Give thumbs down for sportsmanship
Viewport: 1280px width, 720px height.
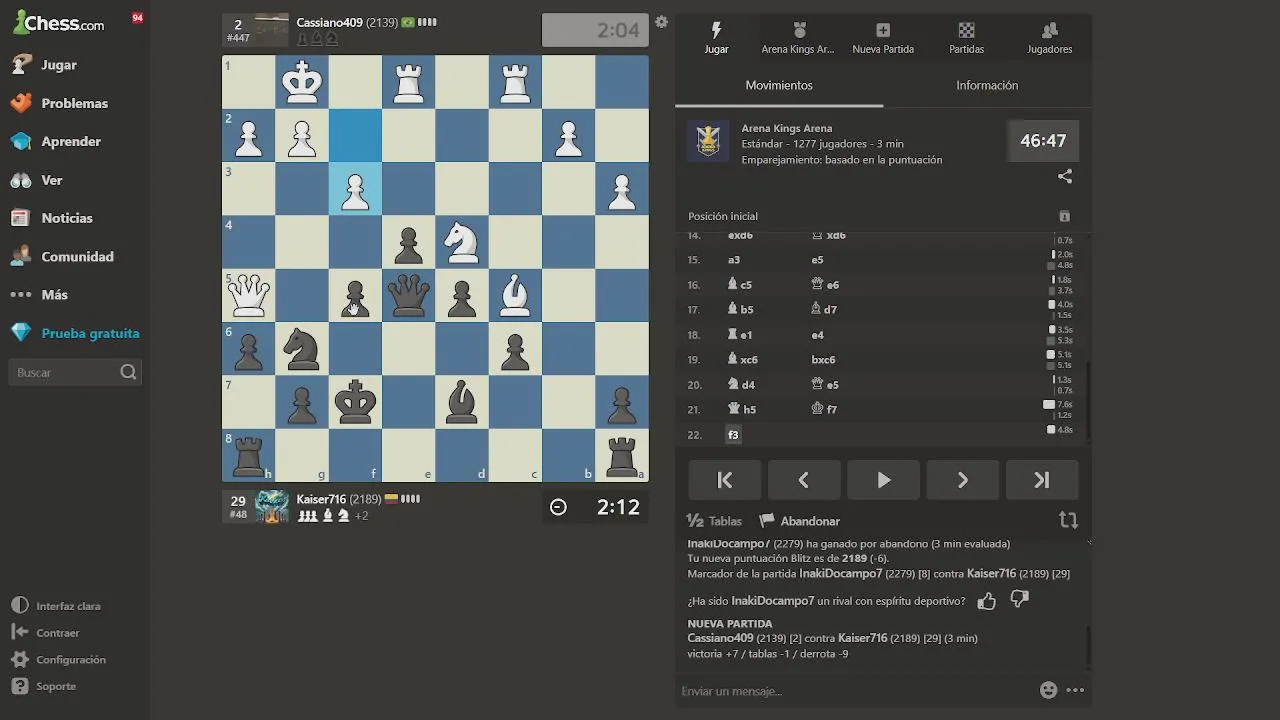coord(1019,600)
